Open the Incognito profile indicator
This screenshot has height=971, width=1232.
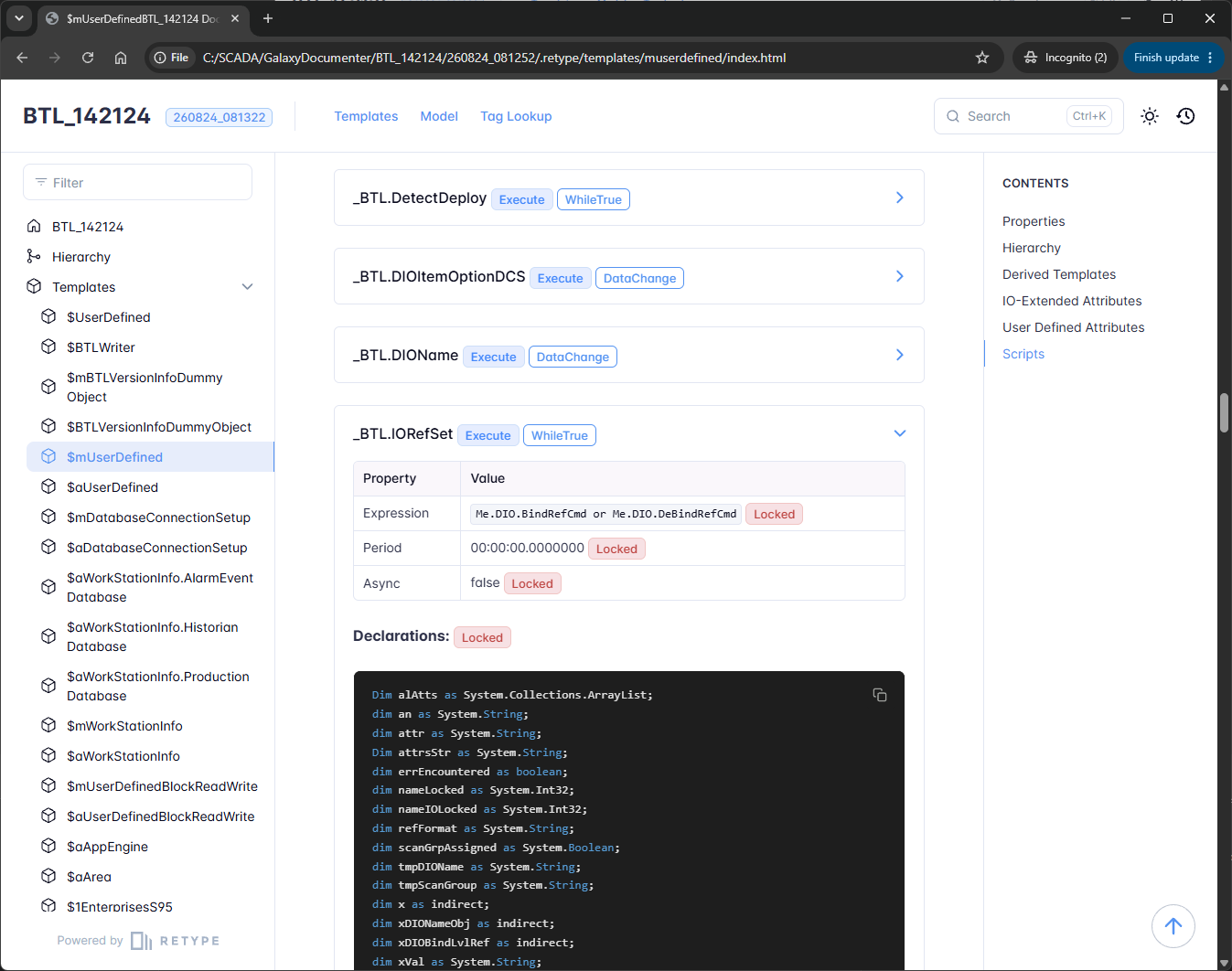1065,58
